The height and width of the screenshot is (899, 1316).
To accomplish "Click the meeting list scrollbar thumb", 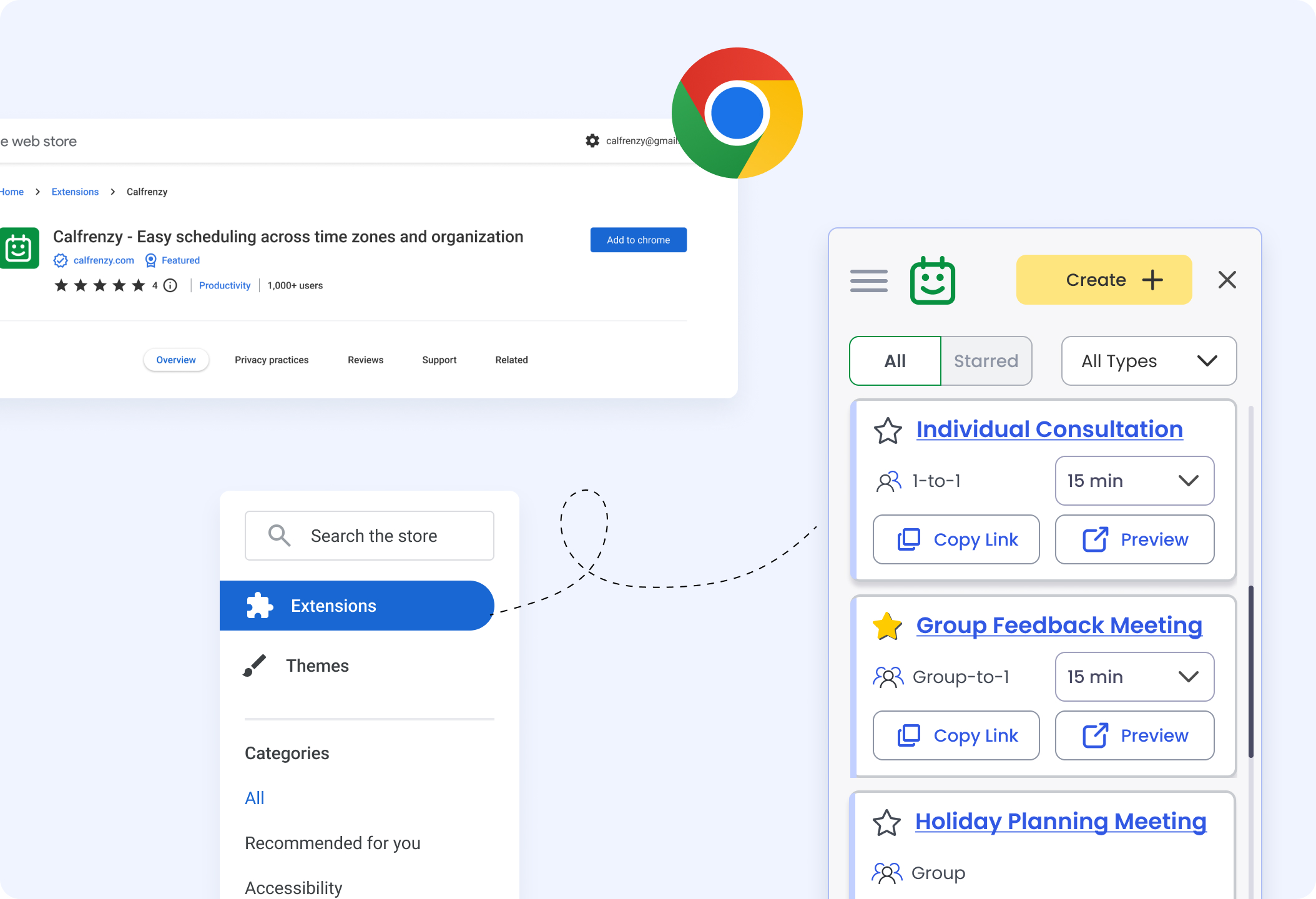I will click(1250, 671).
